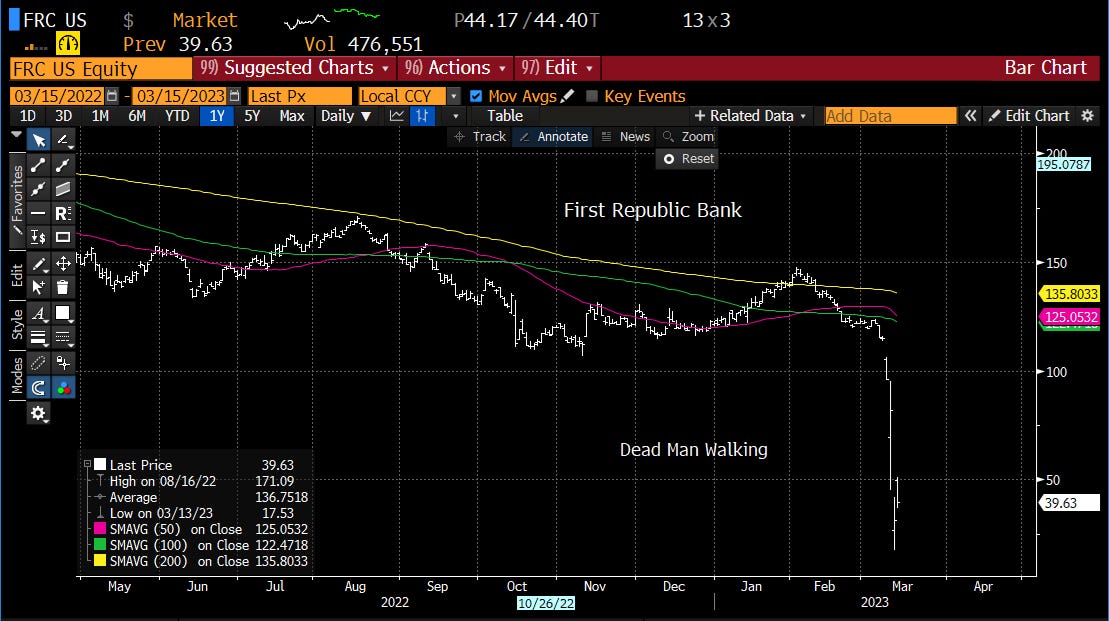Select the parallel channel tool

(x=64, y=189)
